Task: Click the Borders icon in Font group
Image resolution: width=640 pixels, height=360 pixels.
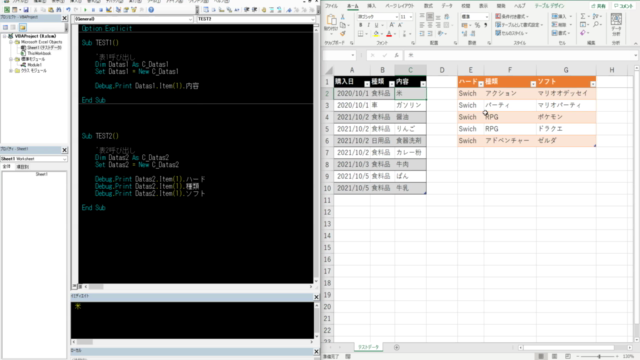Action: tap(360, 34)
